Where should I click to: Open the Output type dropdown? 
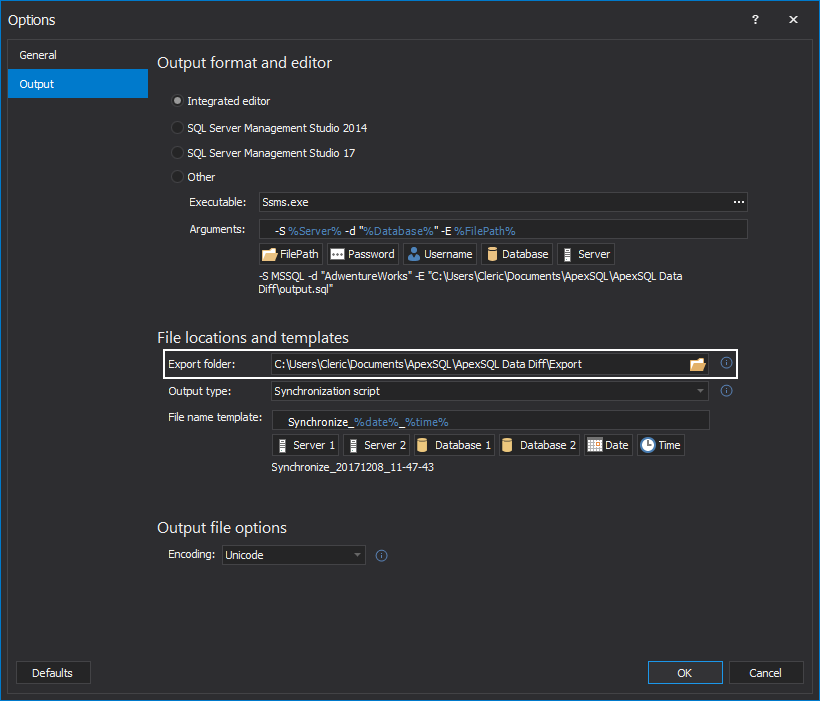(x=490, y=391)
